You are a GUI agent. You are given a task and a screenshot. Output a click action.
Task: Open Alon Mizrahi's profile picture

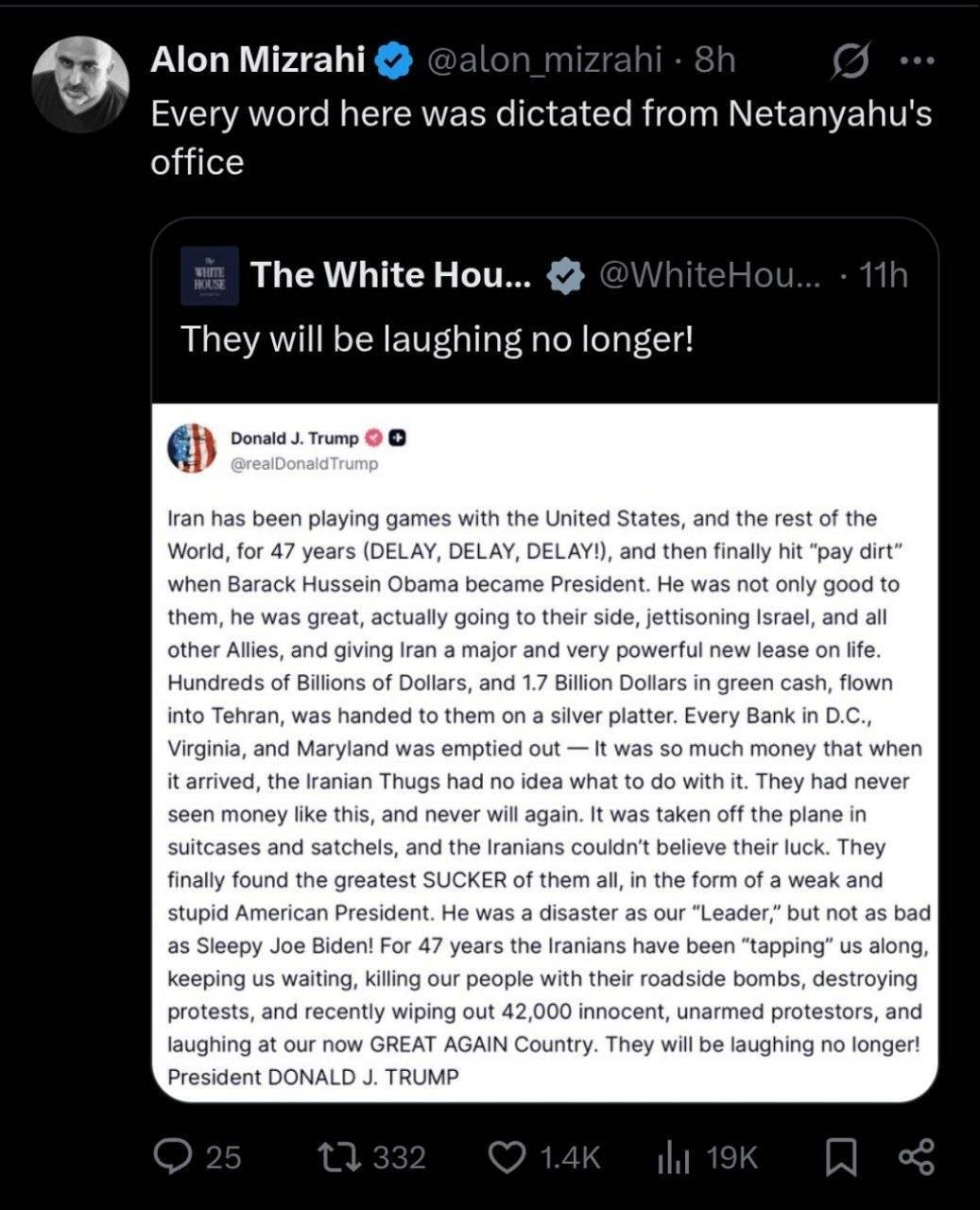(79, 84)
